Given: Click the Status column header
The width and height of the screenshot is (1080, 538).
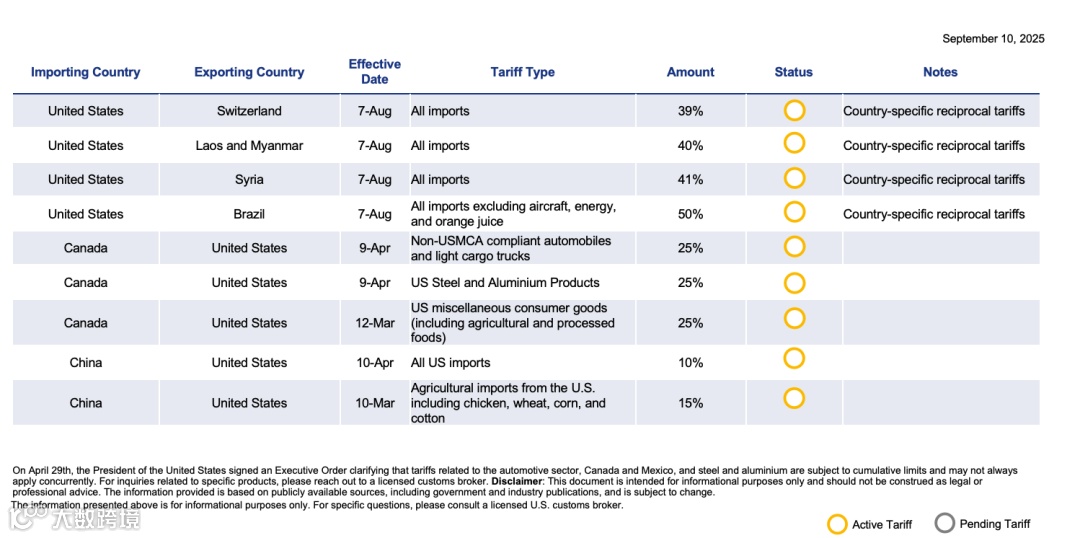Looking at the screenshot, I should point(793,72).
